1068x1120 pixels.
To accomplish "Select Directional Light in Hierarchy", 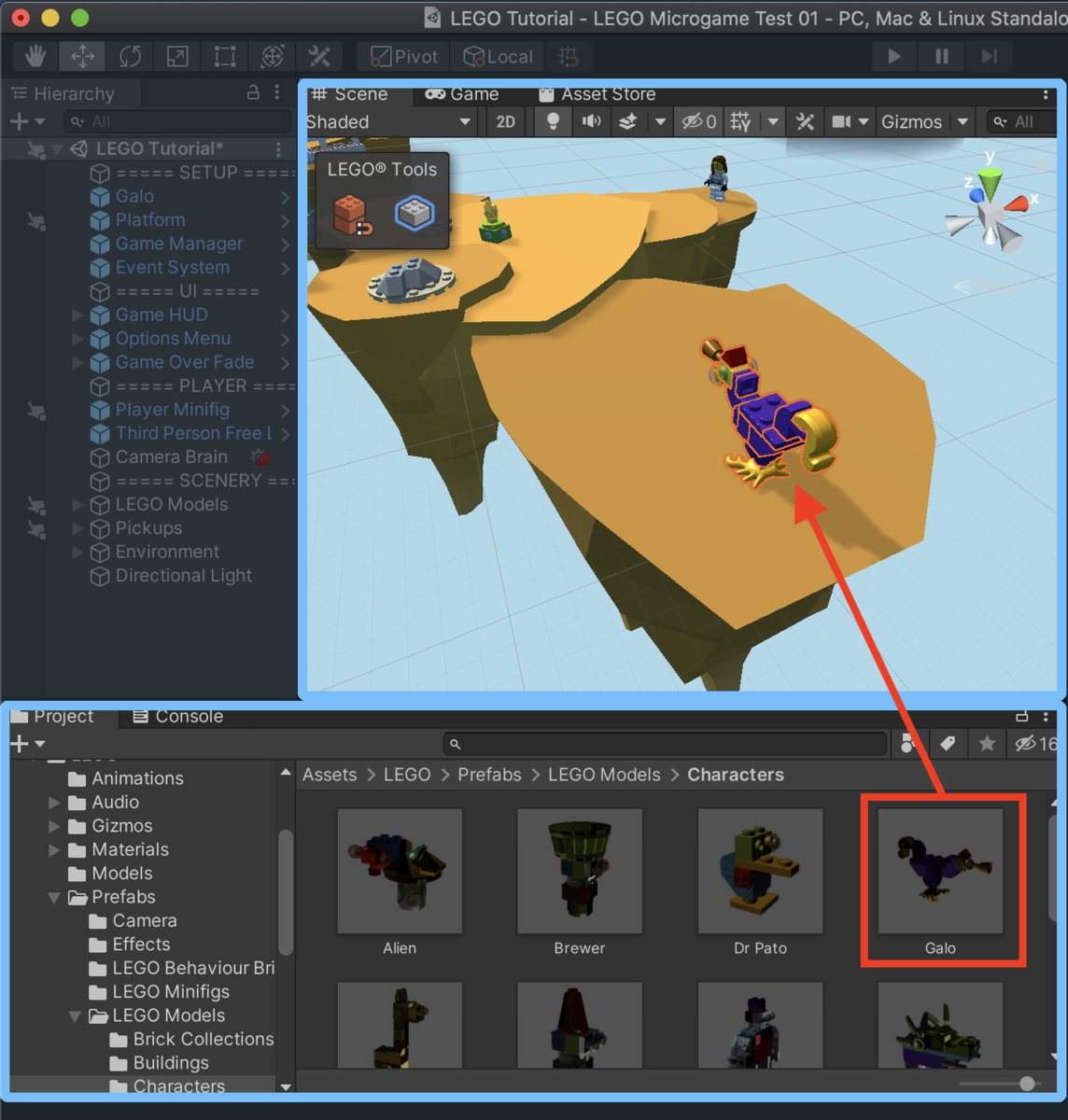I will pos(183,576).
